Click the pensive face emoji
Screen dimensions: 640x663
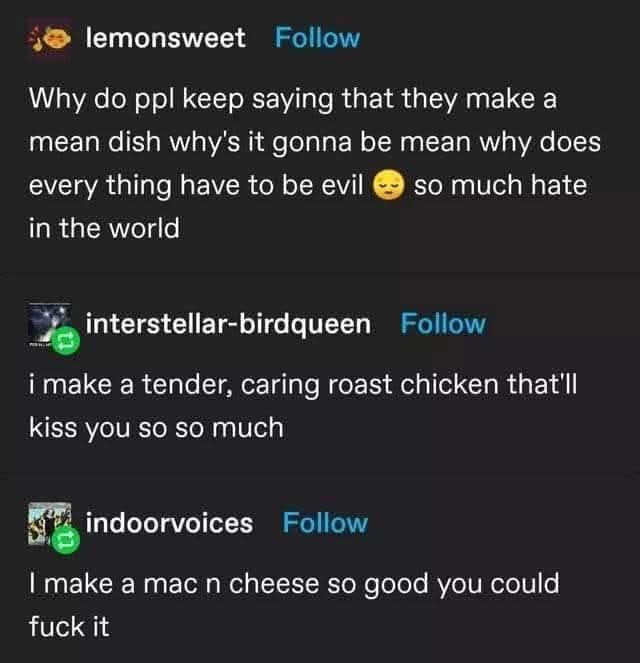coord(389,185)
